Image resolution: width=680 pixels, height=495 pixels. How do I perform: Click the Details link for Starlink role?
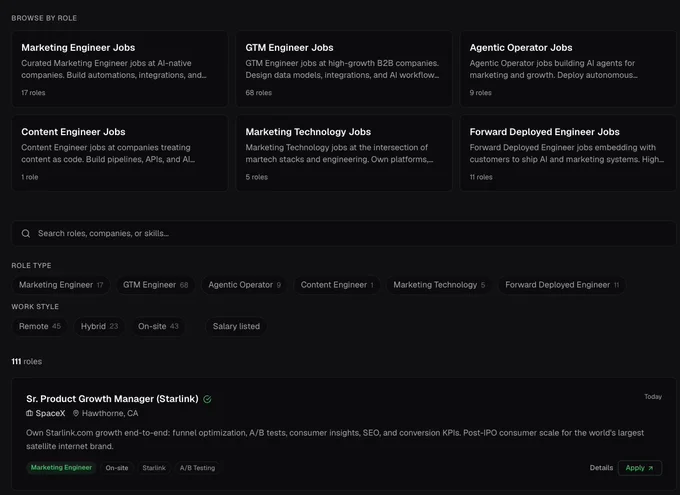point(601,468)
